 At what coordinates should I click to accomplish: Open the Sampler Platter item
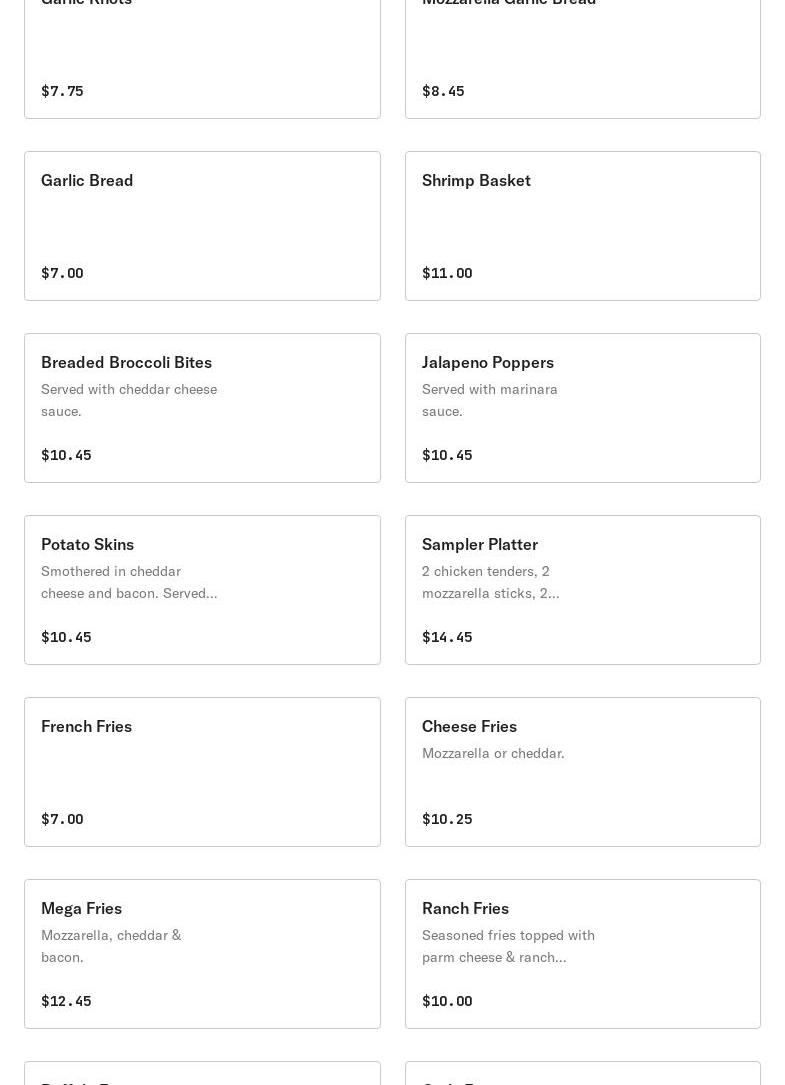click(x=582, y=590)
